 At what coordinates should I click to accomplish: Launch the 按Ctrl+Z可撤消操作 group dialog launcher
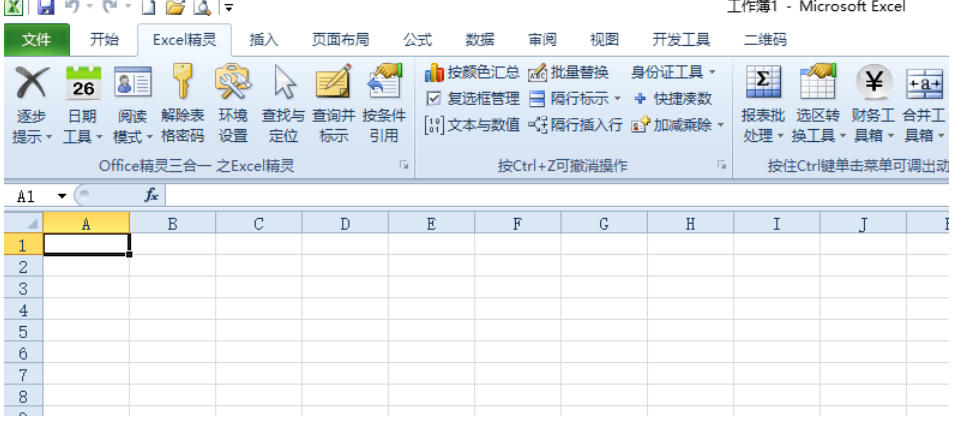click(721, 165)
